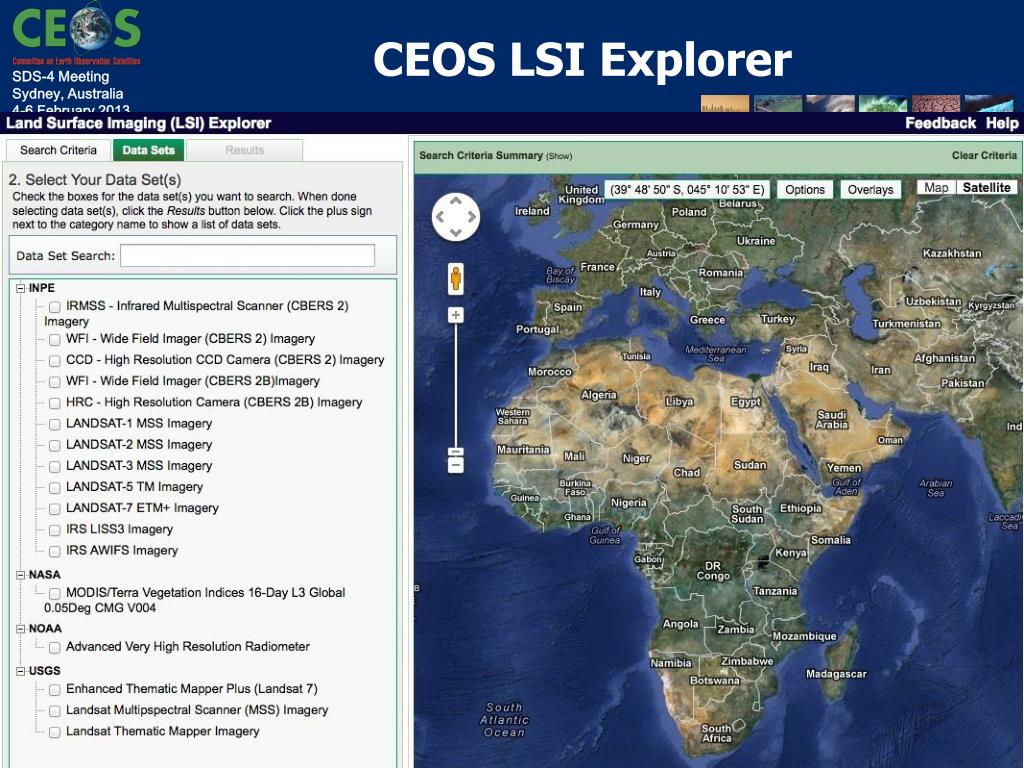Collapse the NASA category
Image resolution: width=1024 pixels, height=768 pixels.
tap(20, 575)
